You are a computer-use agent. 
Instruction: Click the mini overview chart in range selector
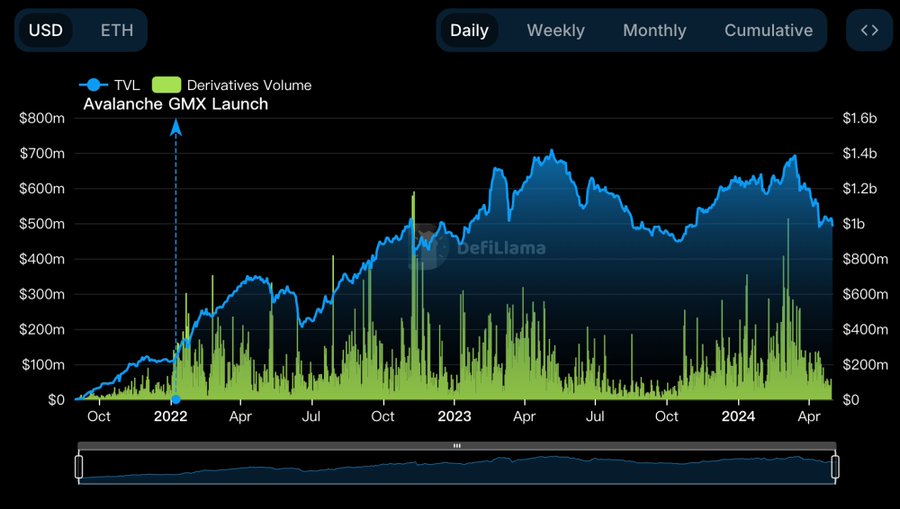click(x=457, y=467)
